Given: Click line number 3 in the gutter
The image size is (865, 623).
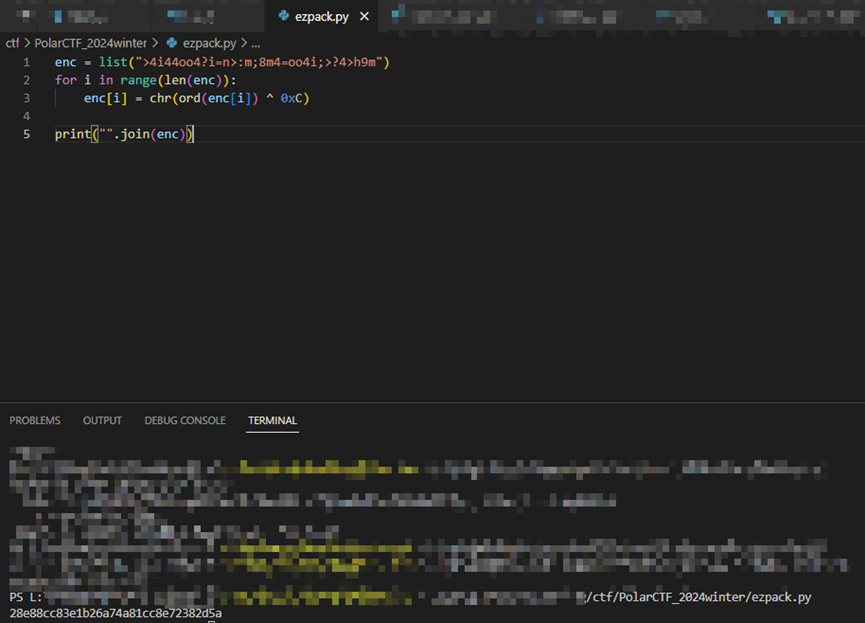Looking at the screenshot, I should 27,98.
